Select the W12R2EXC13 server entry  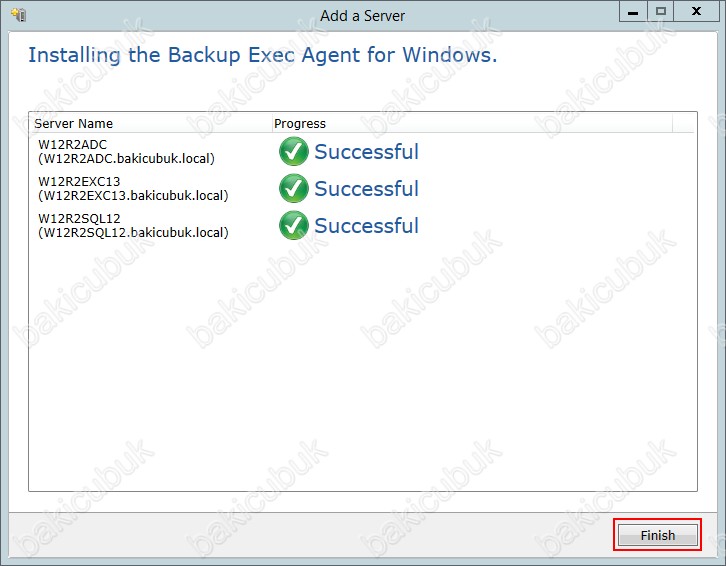(363, 189)
